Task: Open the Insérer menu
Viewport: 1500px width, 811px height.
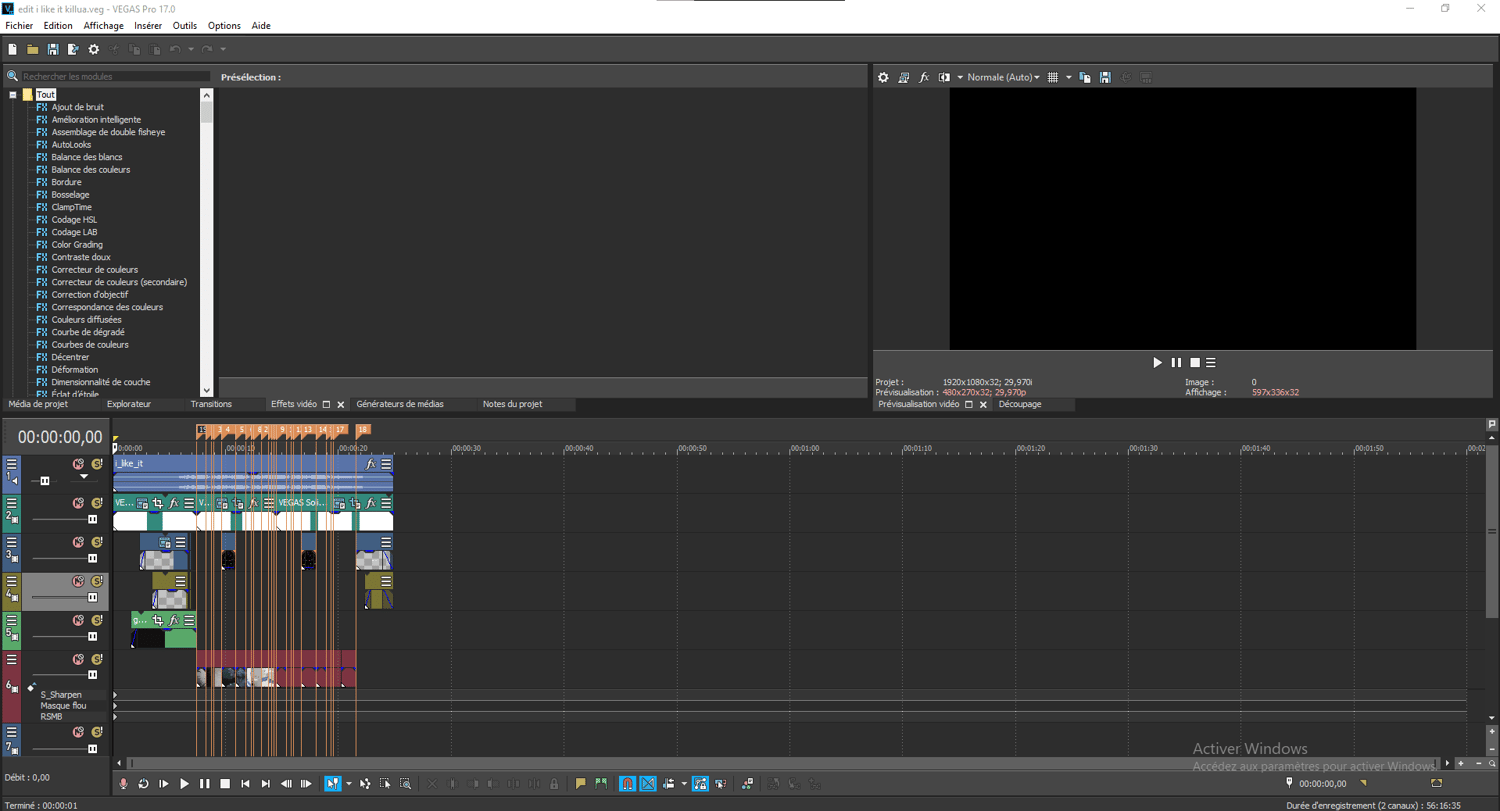Action: (x=148, y=26)
